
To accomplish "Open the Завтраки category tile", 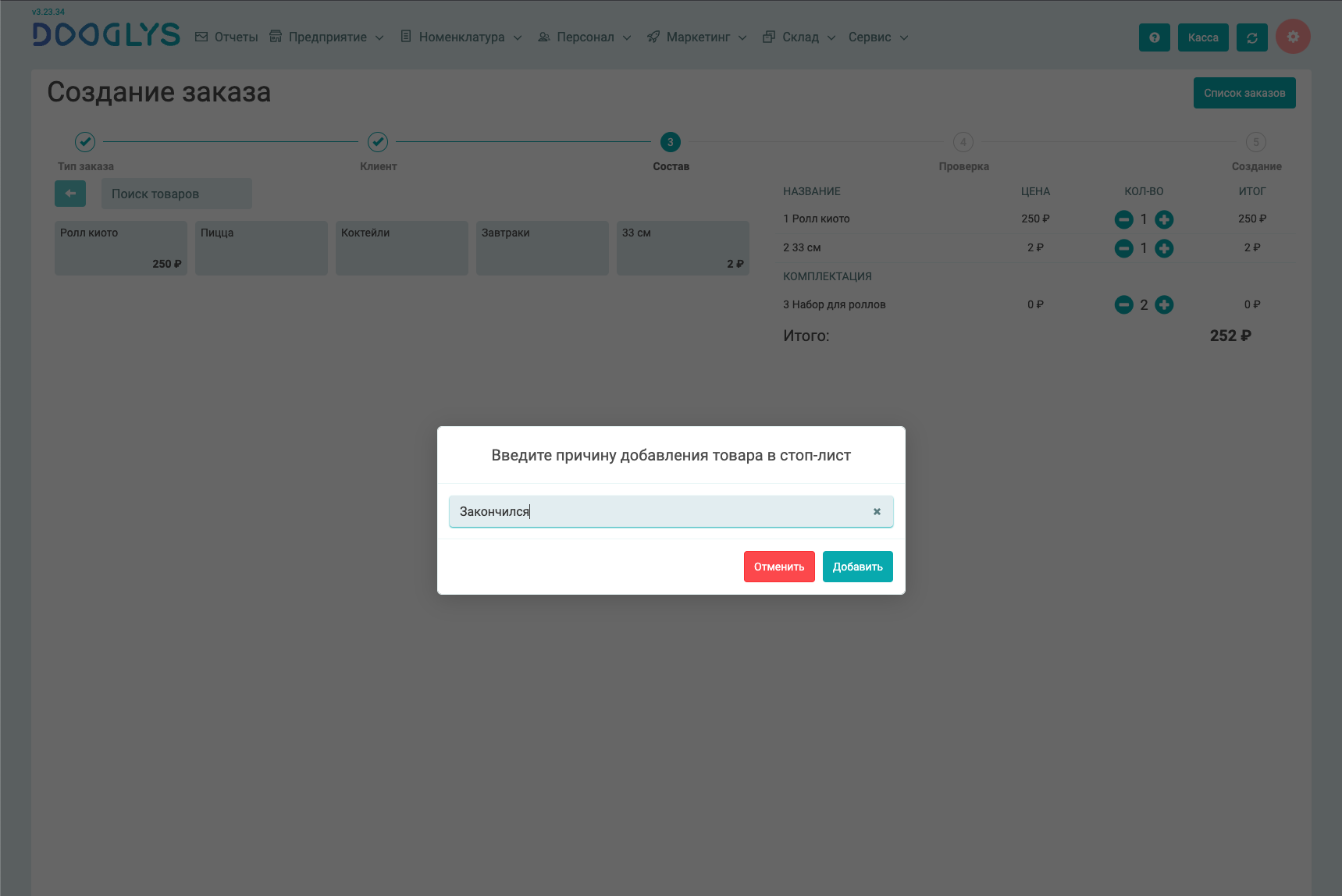I will (543, 248).
